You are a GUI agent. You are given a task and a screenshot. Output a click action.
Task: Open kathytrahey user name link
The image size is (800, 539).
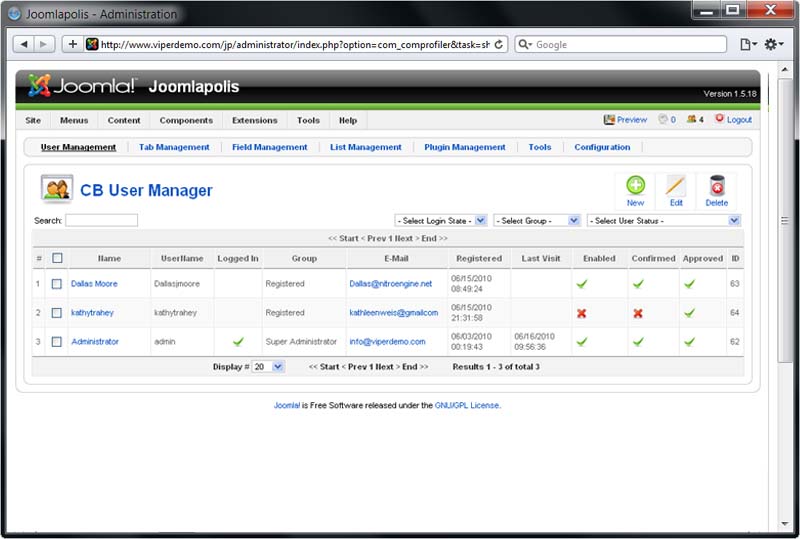(92, 313)
